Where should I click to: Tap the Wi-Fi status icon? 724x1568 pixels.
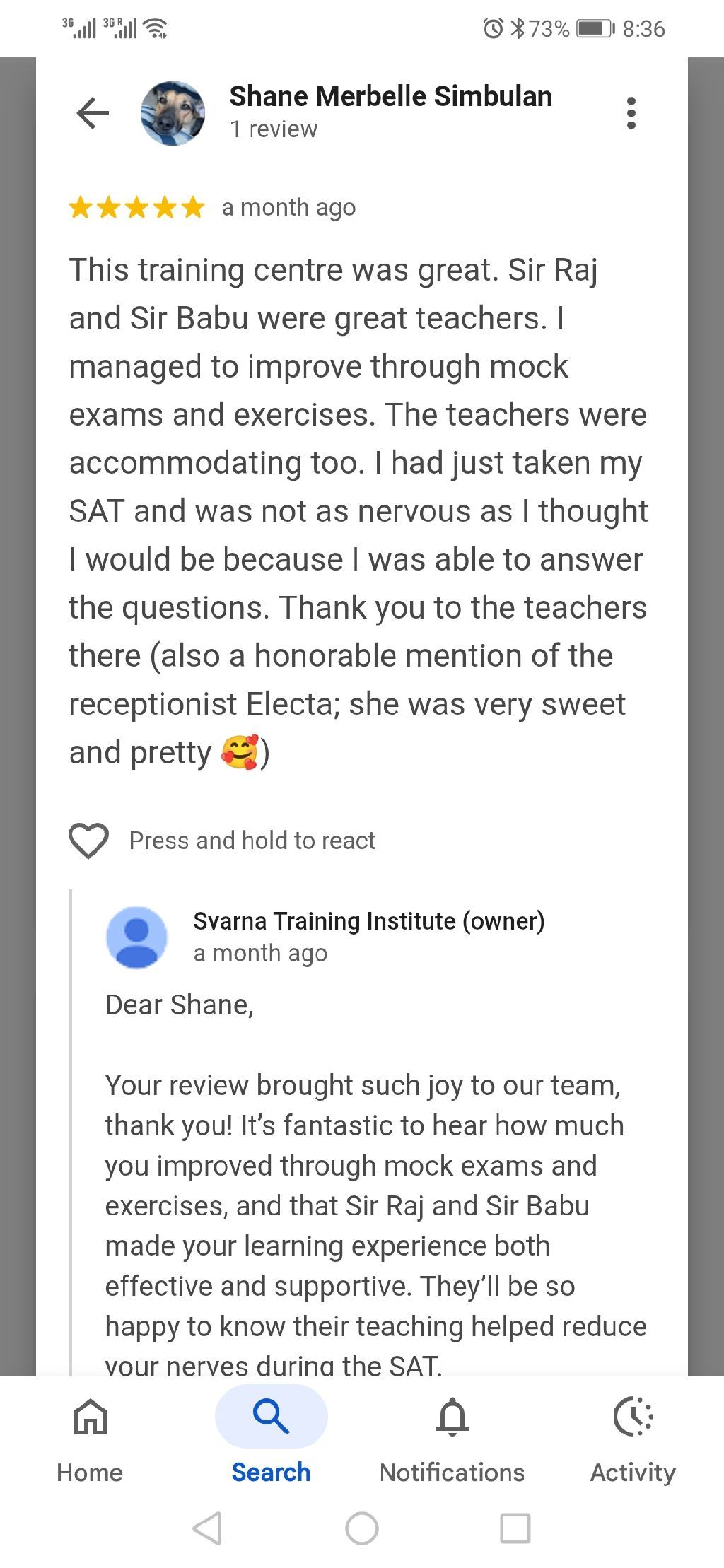pyautogui.click(x=156, y=29)
